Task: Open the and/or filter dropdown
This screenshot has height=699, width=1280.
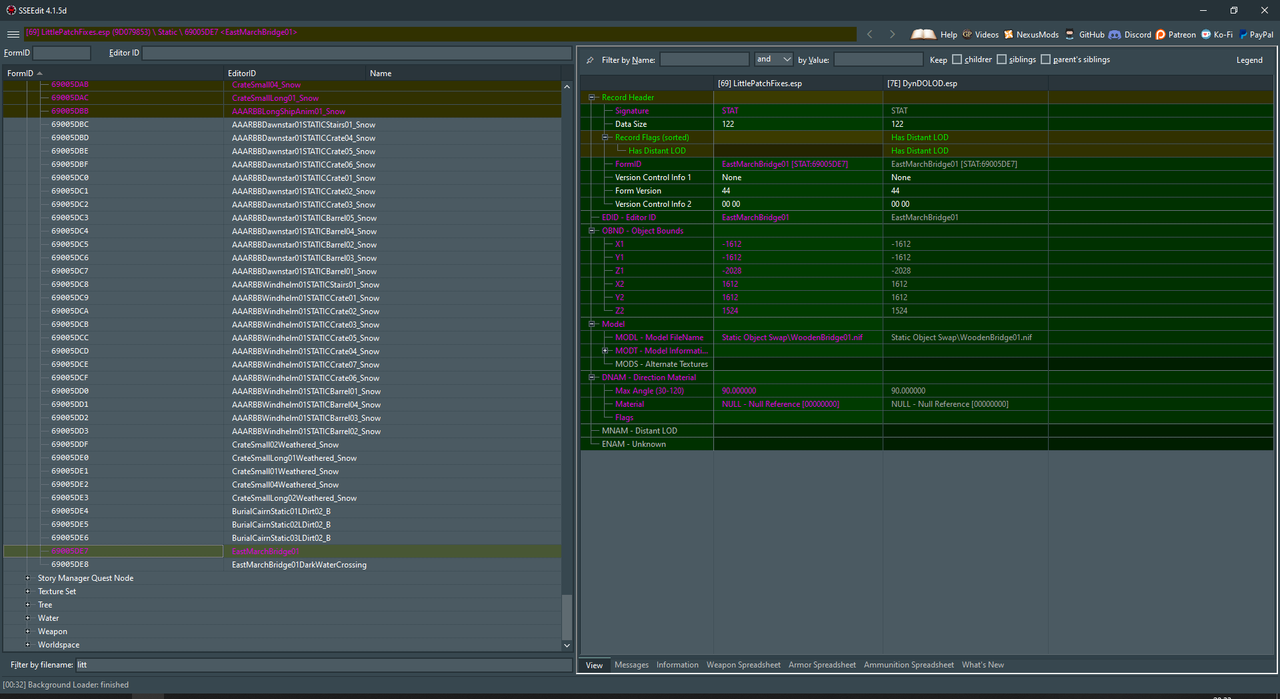Action: tap(774, 60)
